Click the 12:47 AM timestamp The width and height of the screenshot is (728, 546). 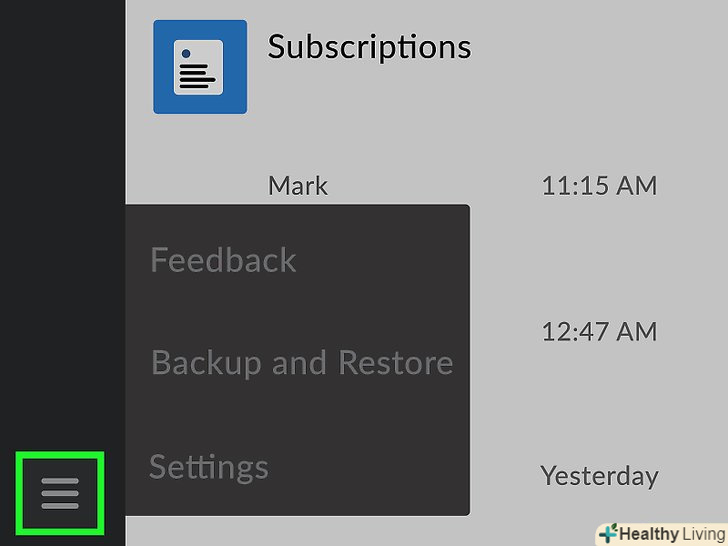pos(599,331)
